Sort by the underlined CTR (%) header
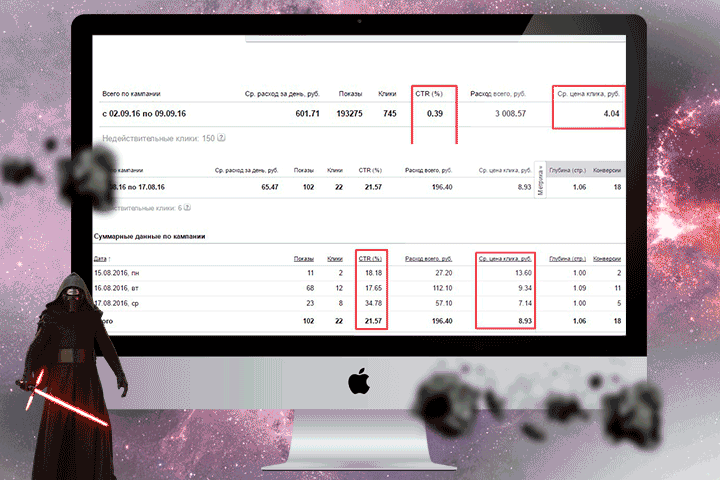 (370, 259)
